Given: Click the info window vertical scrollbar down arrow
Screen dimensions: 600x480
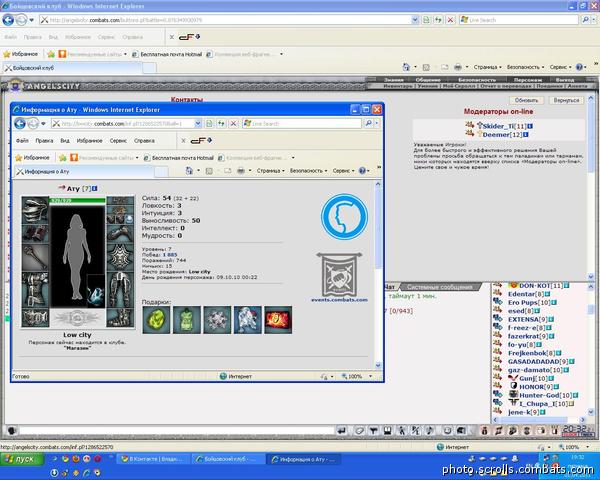Looking at the screenshot, I should (378, 365).
